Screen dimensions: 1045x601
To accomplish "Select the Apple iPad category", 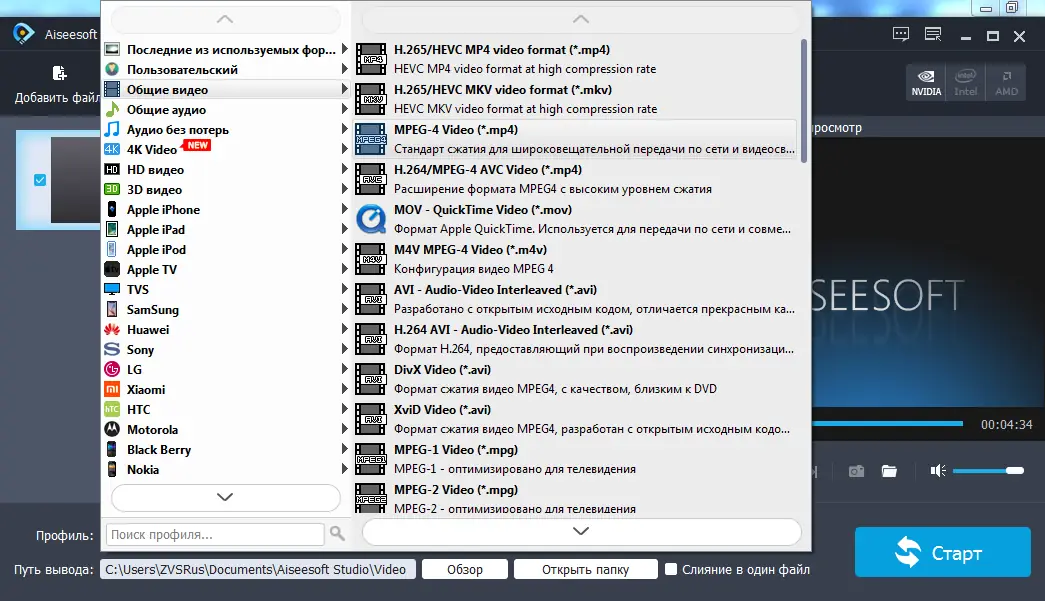I will click(x=226, y=229).
